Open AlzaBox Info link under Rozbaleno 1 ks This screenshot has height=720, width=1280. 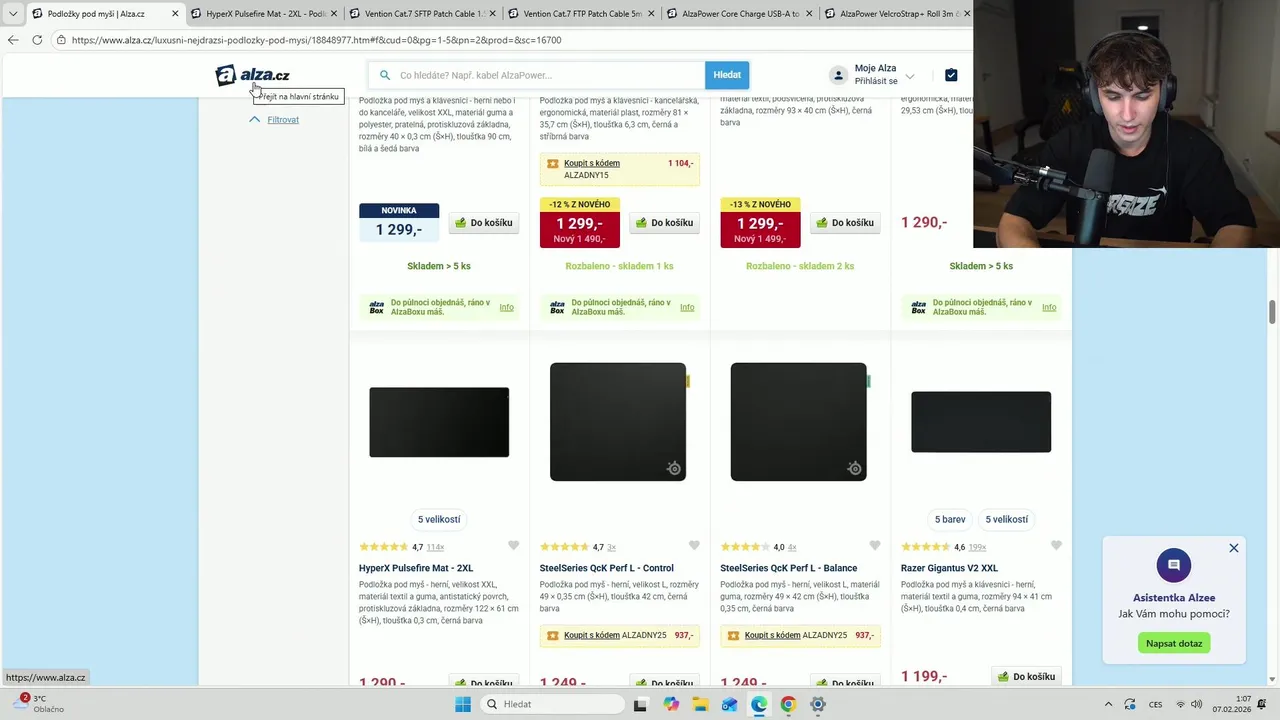[x=687, y=307]
